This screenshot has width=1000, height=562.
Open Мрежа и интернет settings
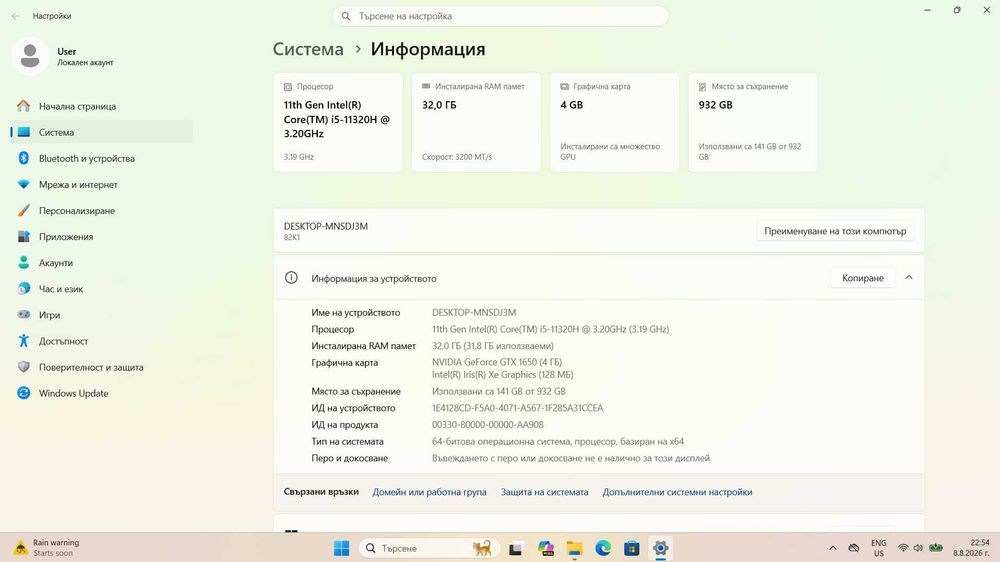(101, 184)
